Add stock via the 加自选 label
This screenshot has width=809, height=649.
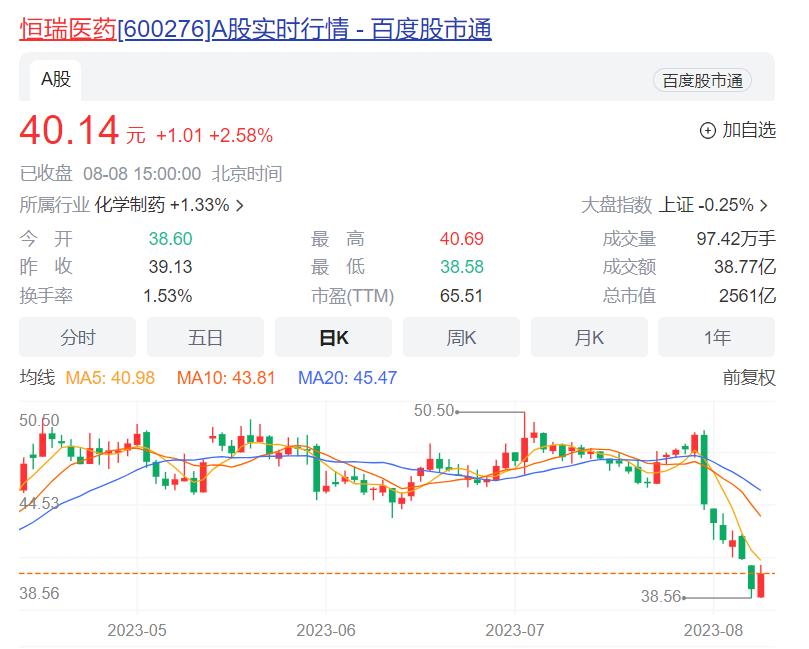pyautogui.click(x=749, y=130)
